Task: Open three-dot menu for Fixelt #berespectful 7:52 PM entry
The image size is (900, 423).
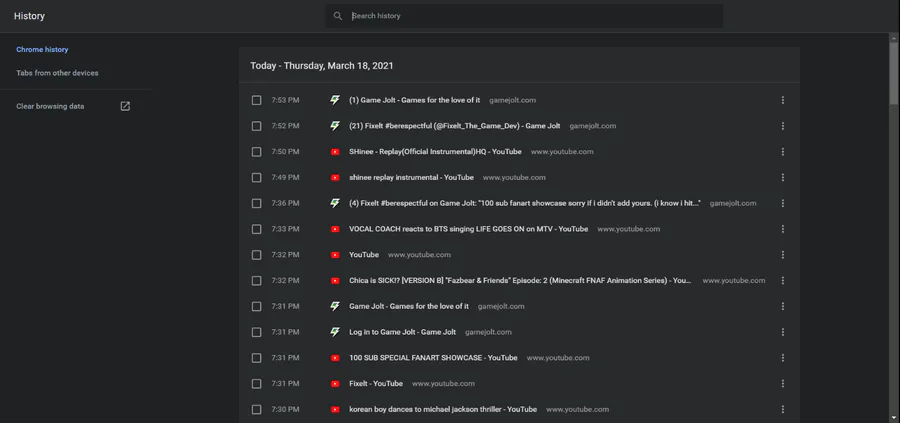Action: [x=782, y=126]
